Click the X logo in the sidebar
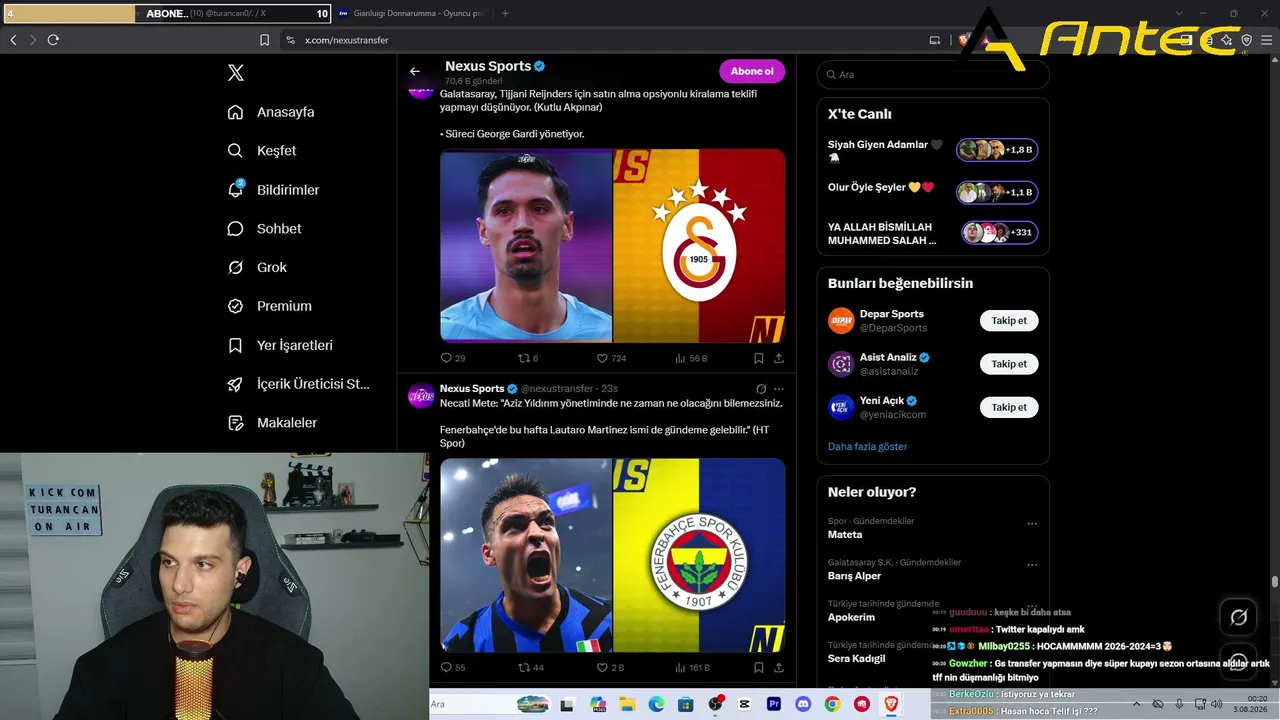Viewport: 1280px width, 720px height. pos(236,72)
